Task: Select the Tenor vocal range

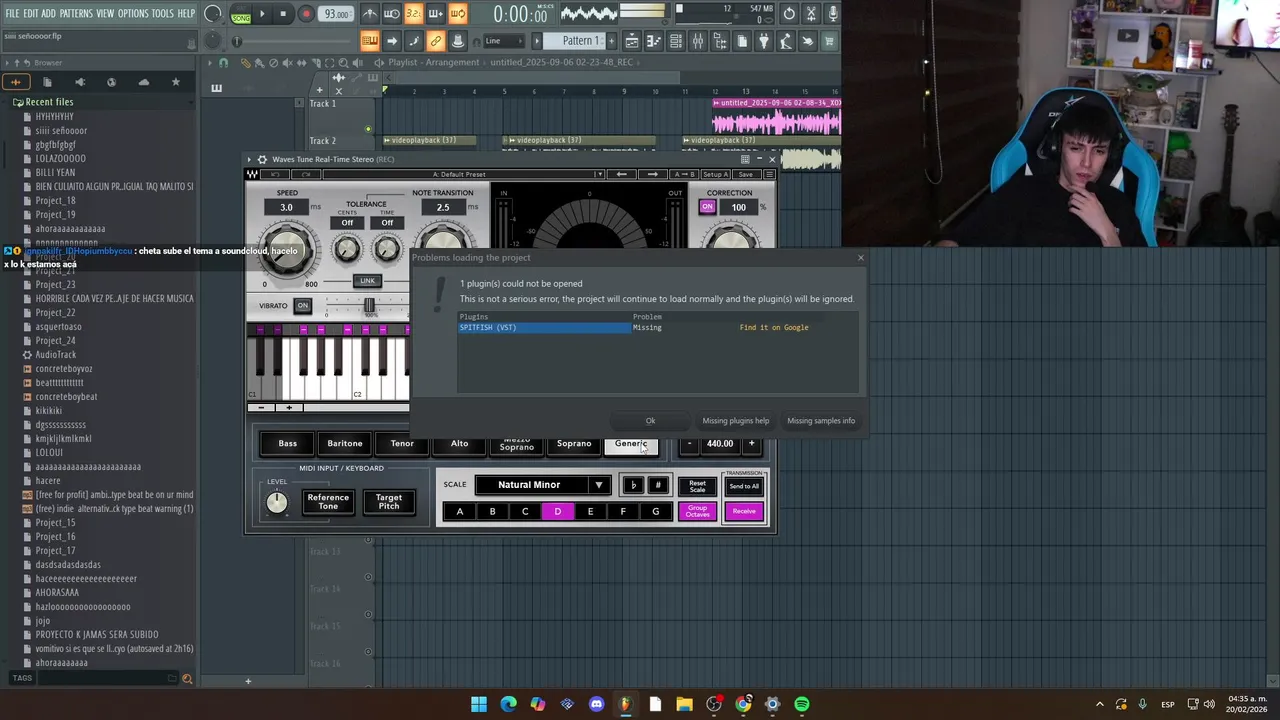Action: point(402,444)
